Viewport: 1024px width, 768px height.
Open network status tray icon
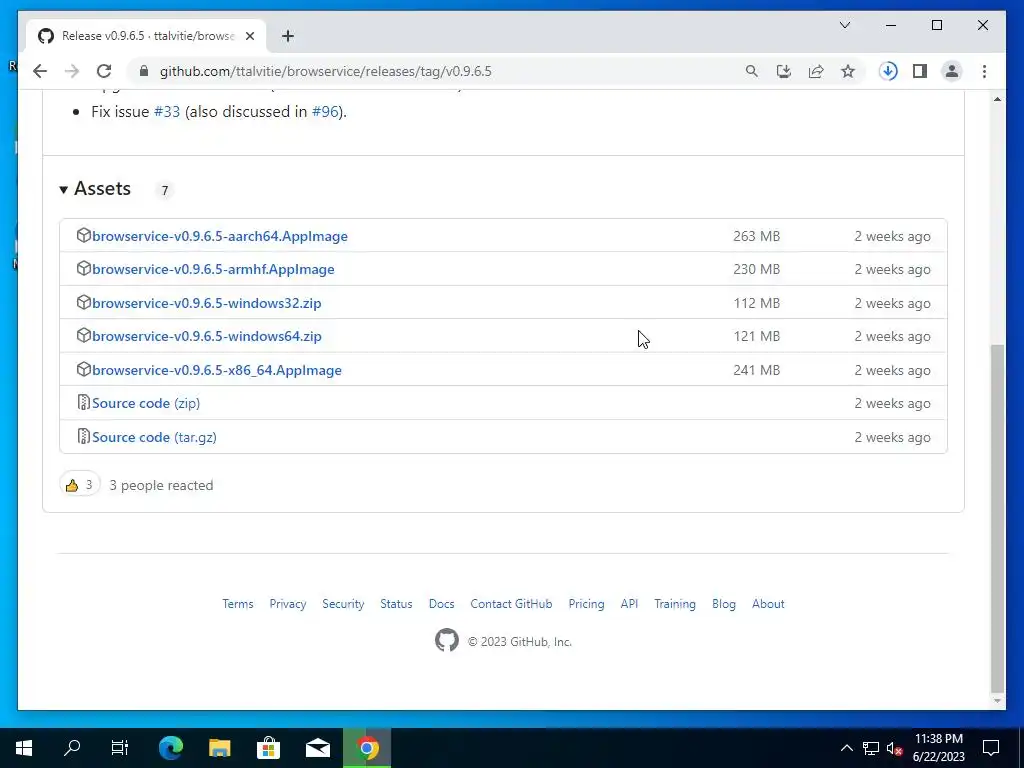click(871, 748)
